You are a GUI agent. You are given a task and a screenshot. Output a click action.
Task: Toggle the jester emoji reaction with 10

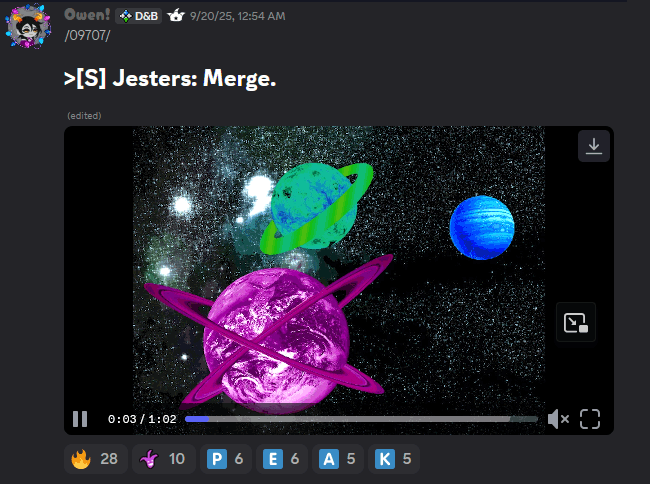click(x=162, y=459)
